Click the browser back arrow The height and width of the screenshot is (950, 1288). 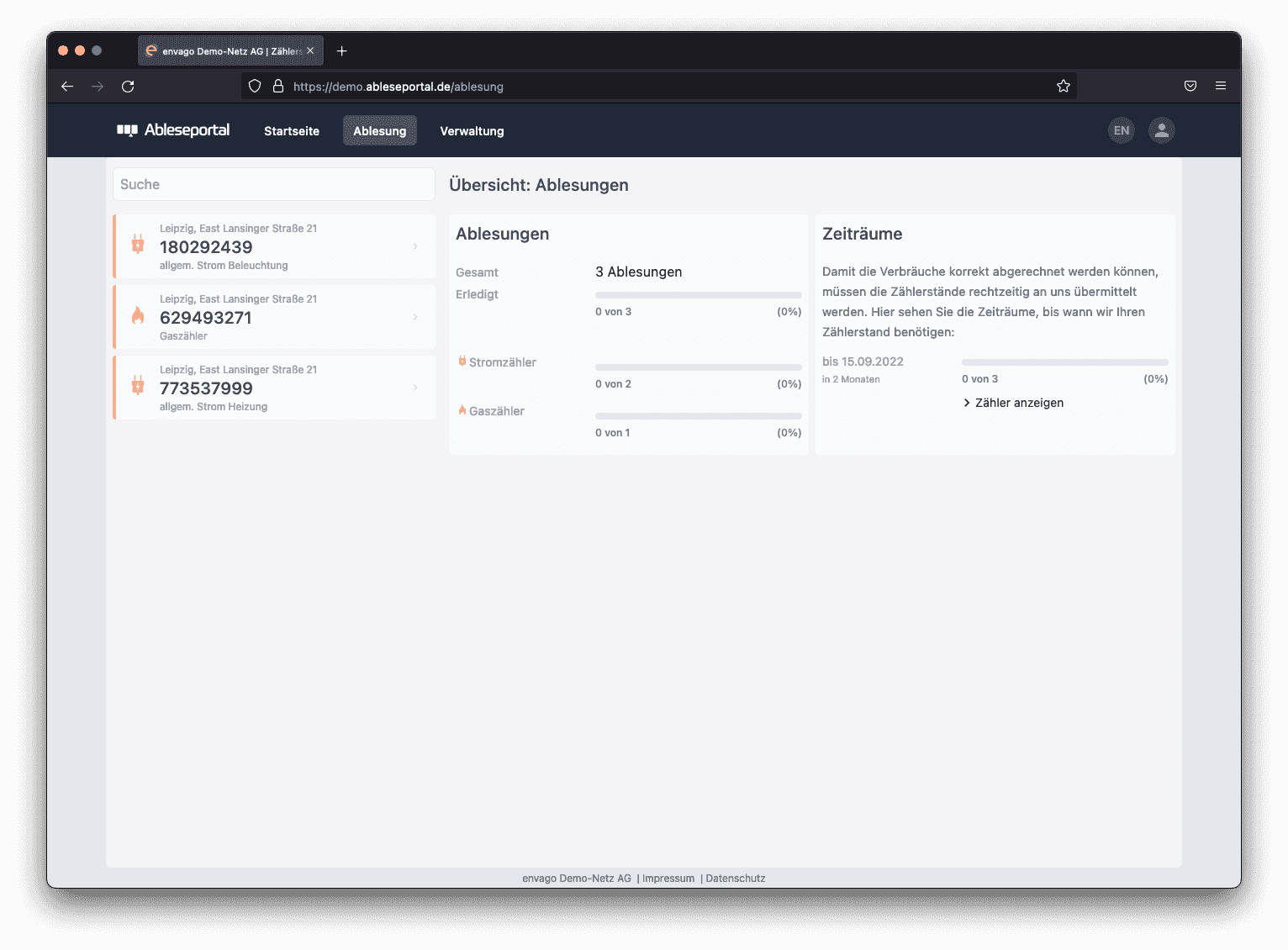point(67,87)
